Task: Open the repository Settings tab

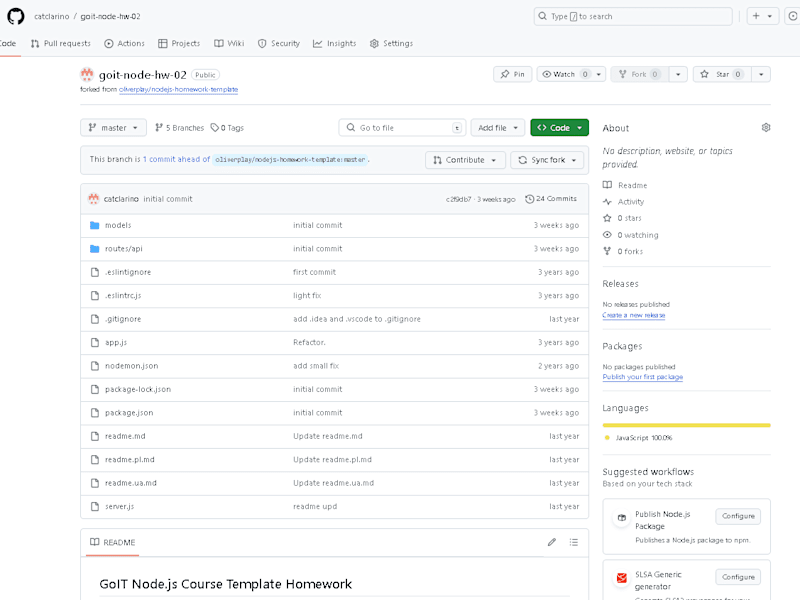Action: (x=391, y=43)
